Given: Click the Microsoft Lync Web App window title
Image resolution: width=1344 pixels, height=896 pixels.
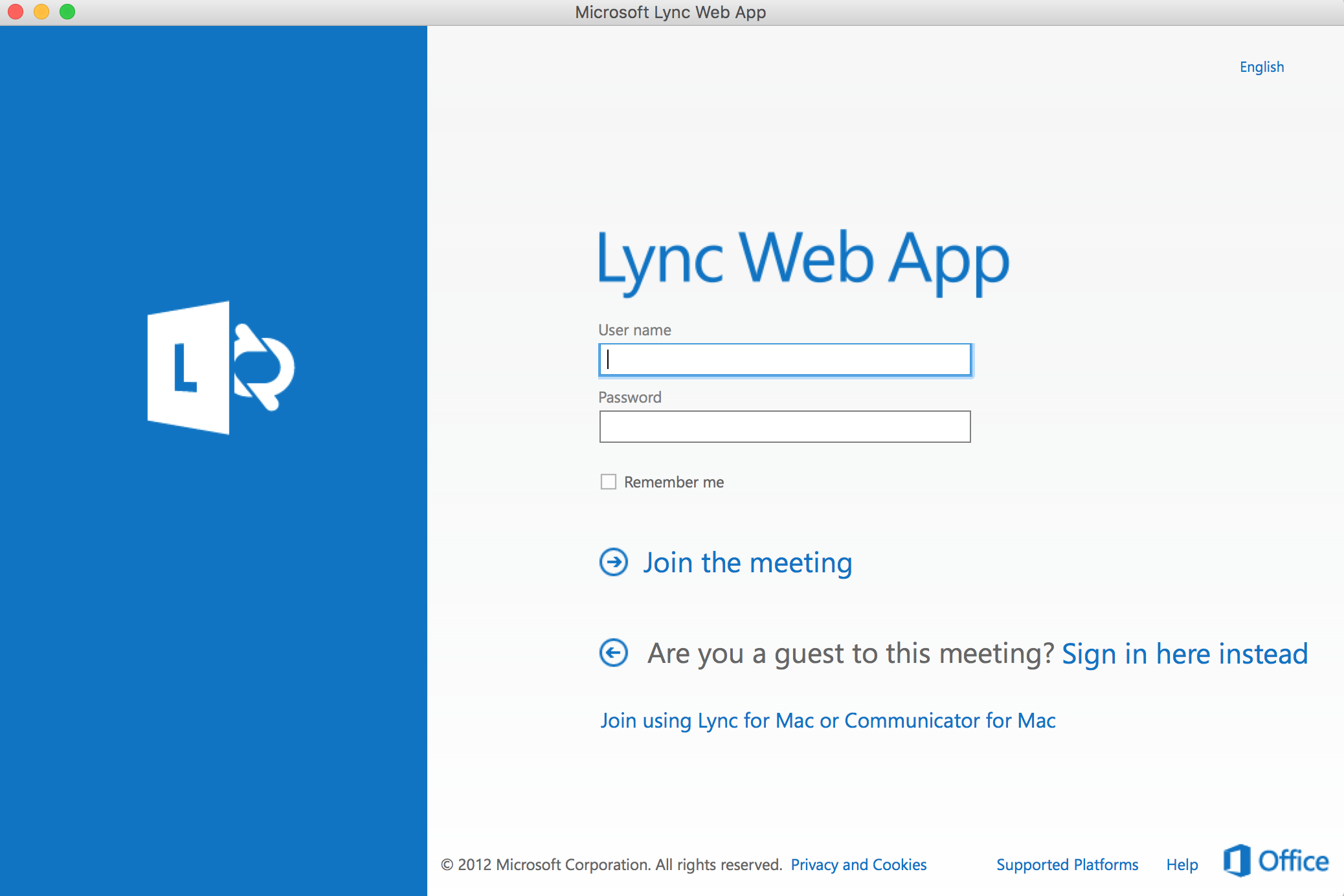Looking at the screenshot, I should (x=671, y=12).
